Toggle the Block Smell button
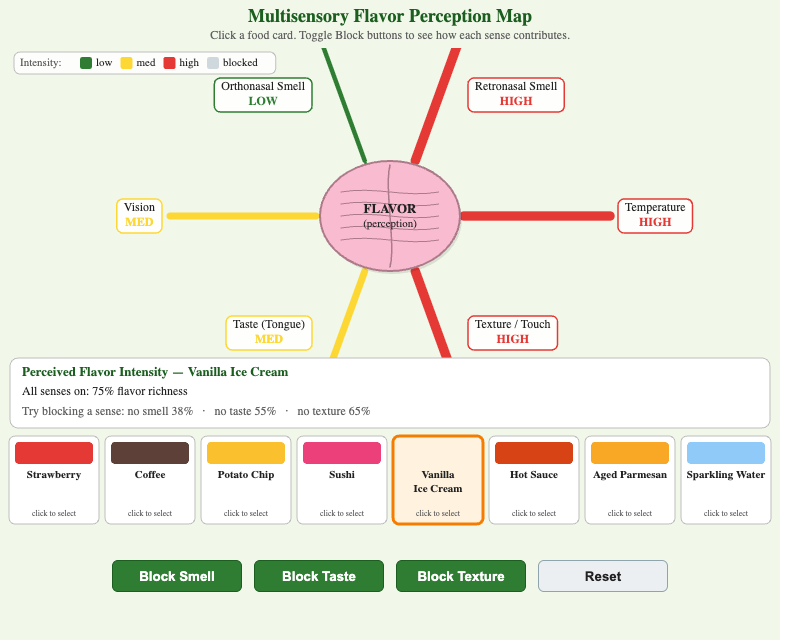This screenshot has height=642, width=800. tap(177, 576)
